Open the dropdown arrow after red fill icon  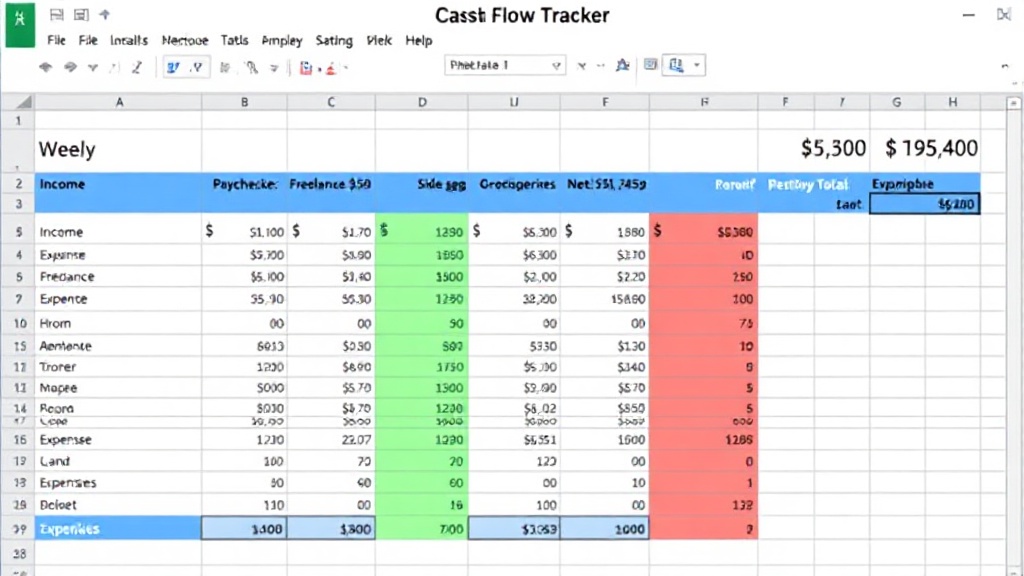pos(345,68)
